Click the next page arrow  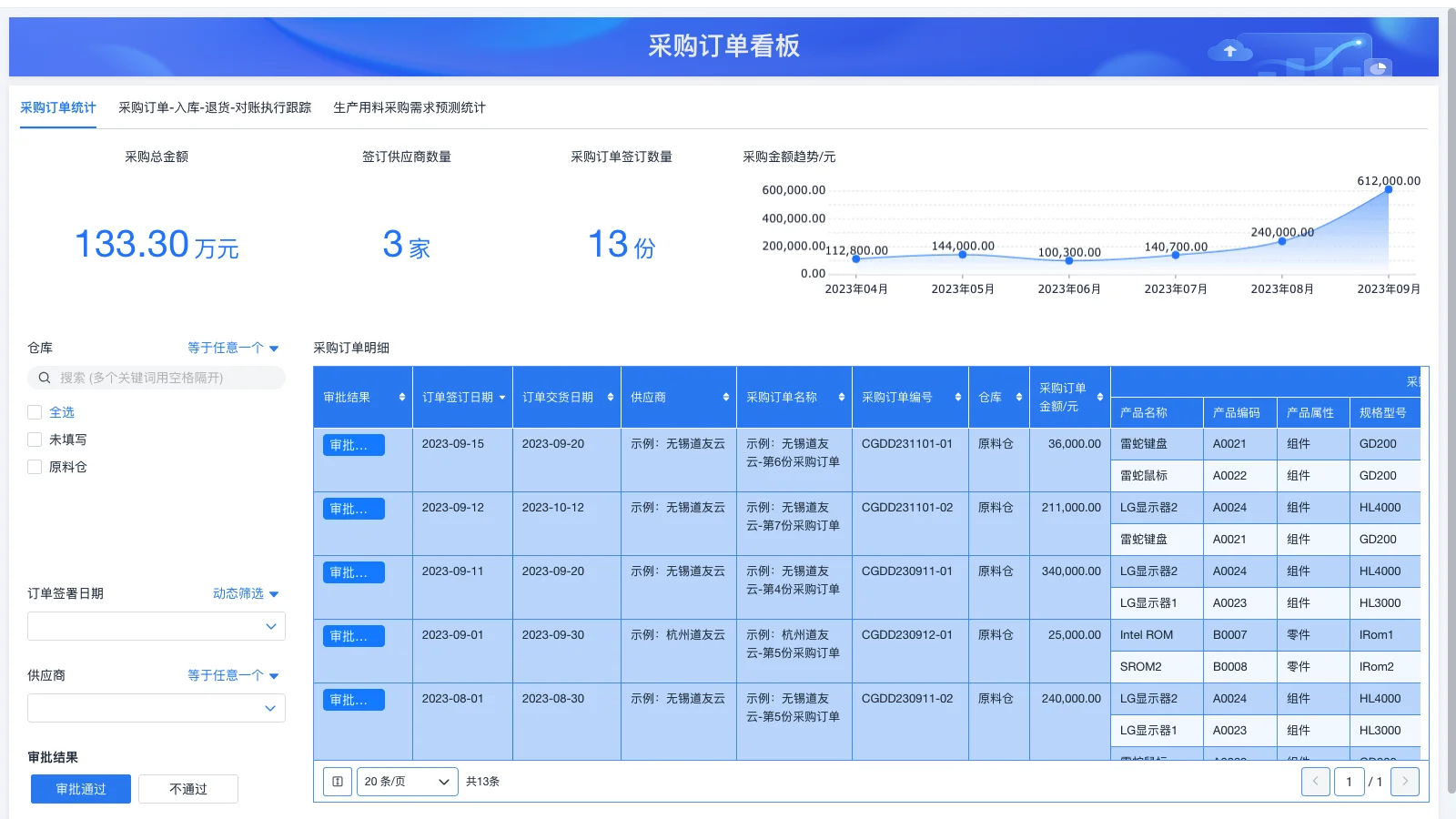point(1405,781)
